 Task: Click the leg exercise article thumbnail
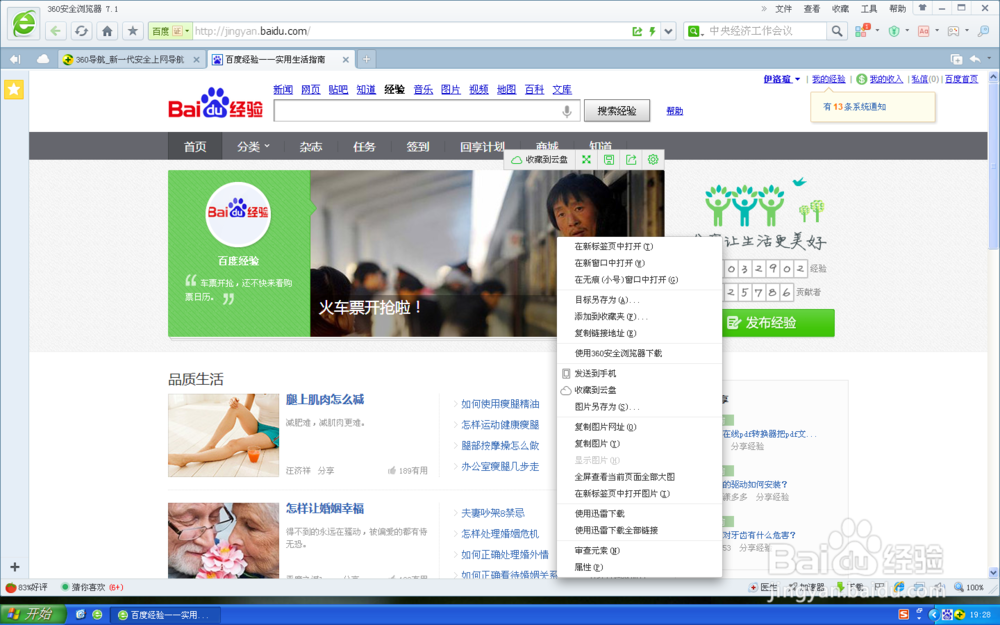[x=223, y=435]
